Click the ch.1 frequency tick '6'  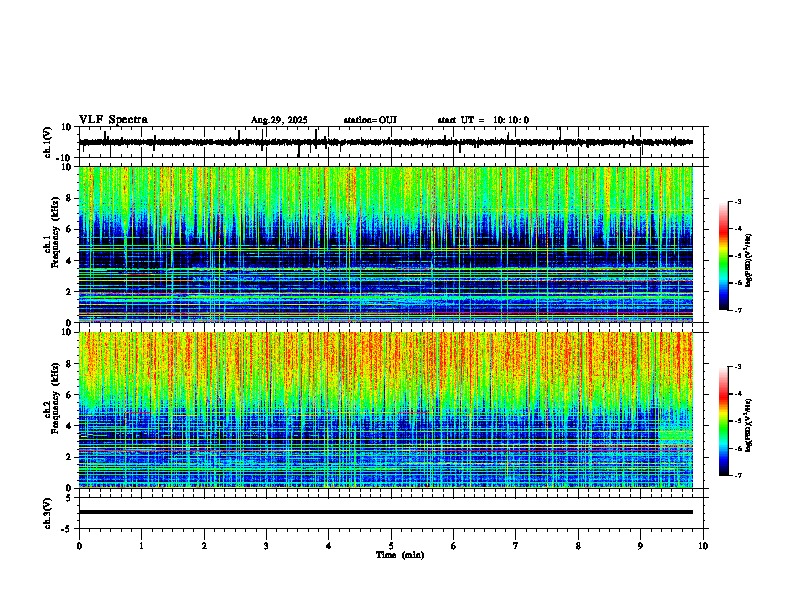click(x=69, y=230)
